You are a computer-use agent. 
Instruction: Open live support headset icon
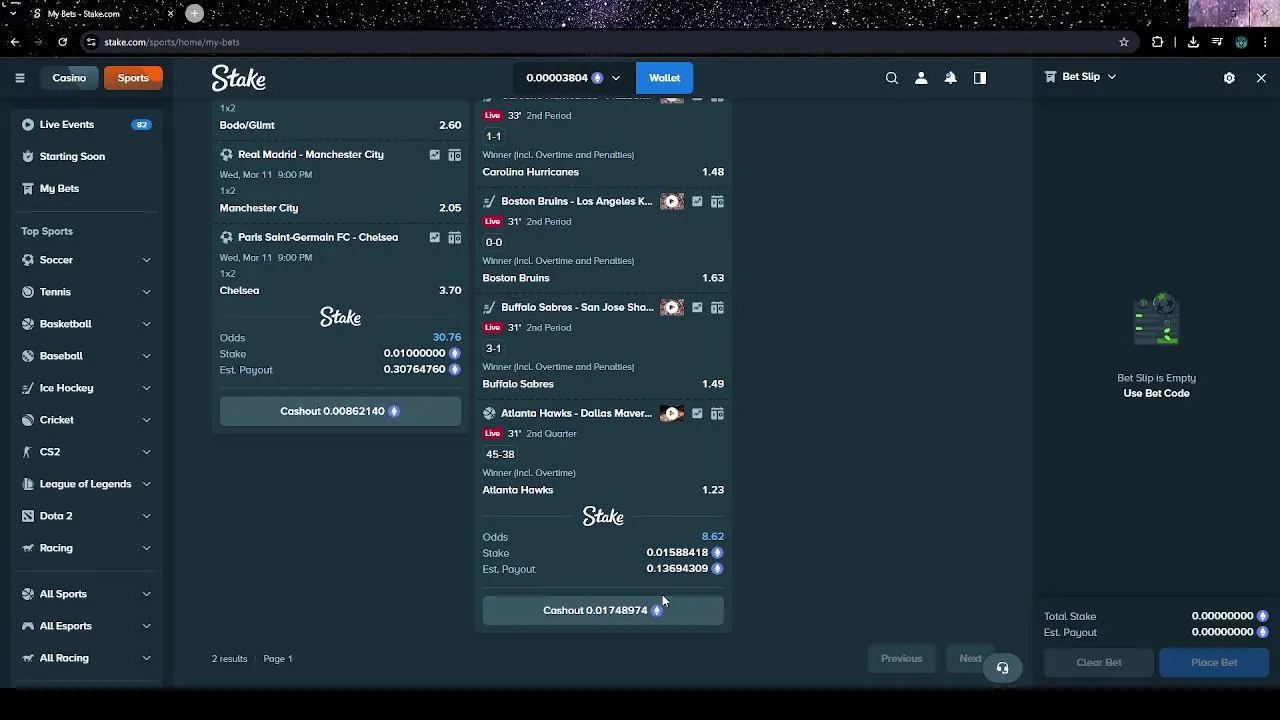(x=1003, y=668)
